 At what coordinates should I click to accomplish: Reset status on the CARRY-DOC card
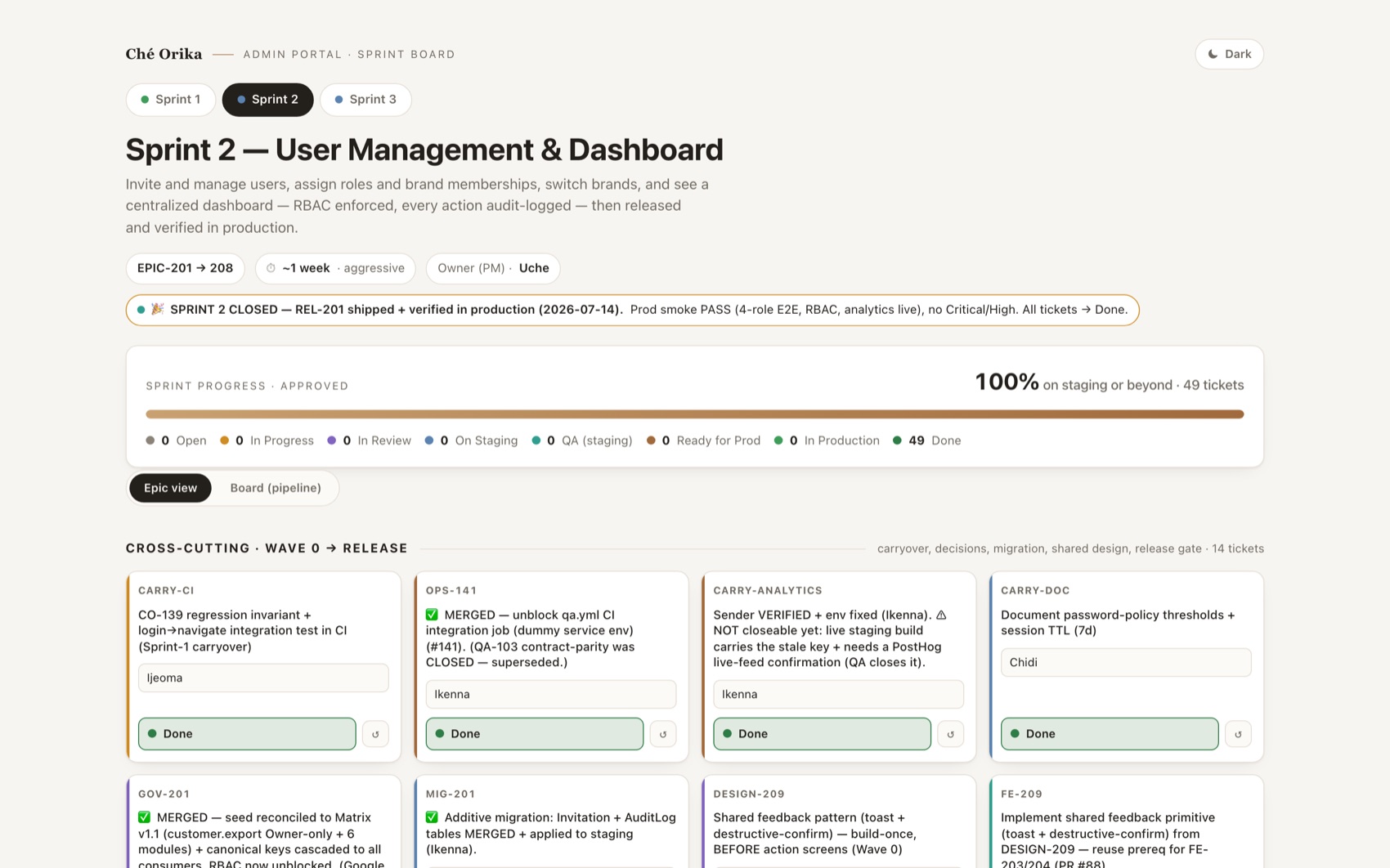1238,734
